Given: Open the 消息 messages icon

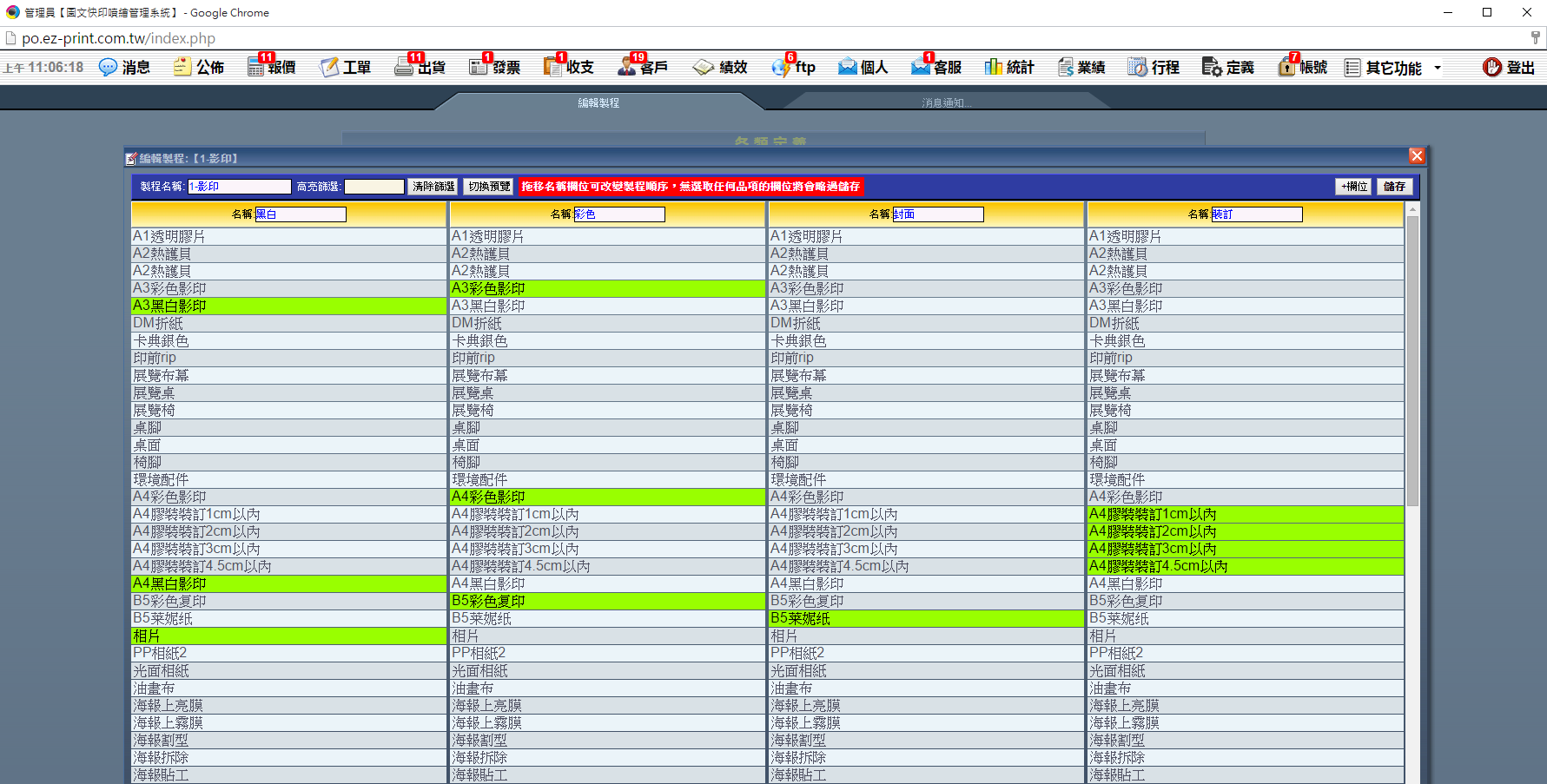Looking at the screenshot, I should 108,67.
